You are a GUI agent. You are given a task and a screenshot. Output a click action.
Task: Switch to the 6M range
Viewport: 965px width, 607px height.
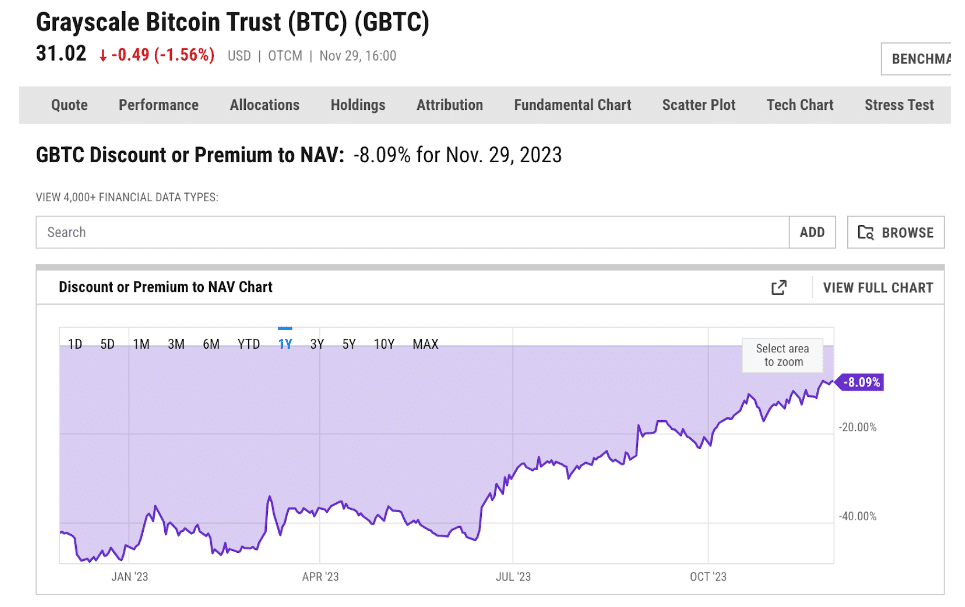[211, 344]
